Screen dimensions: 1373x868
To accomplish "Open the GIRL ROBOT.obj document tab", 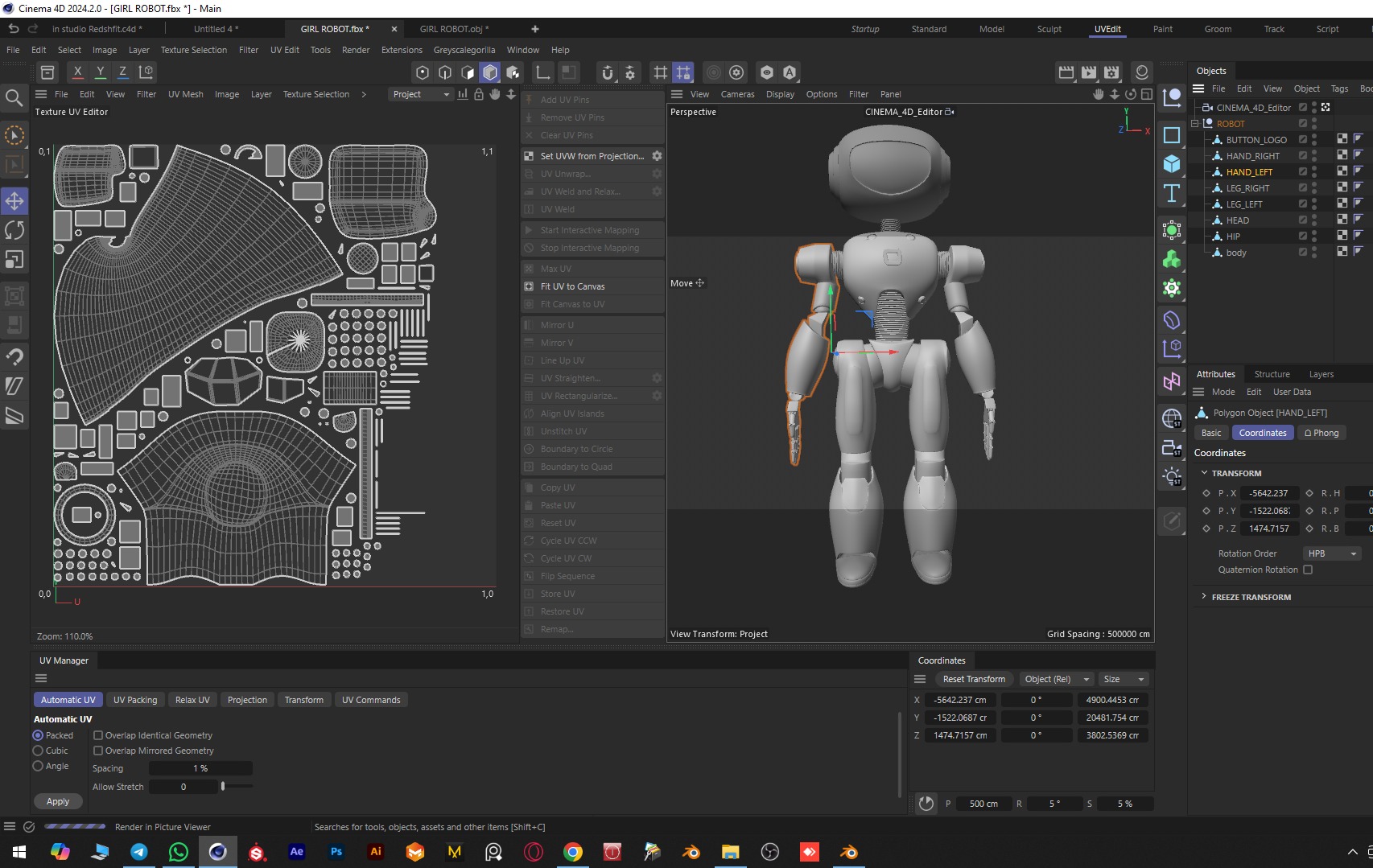I will click(454, 29).
